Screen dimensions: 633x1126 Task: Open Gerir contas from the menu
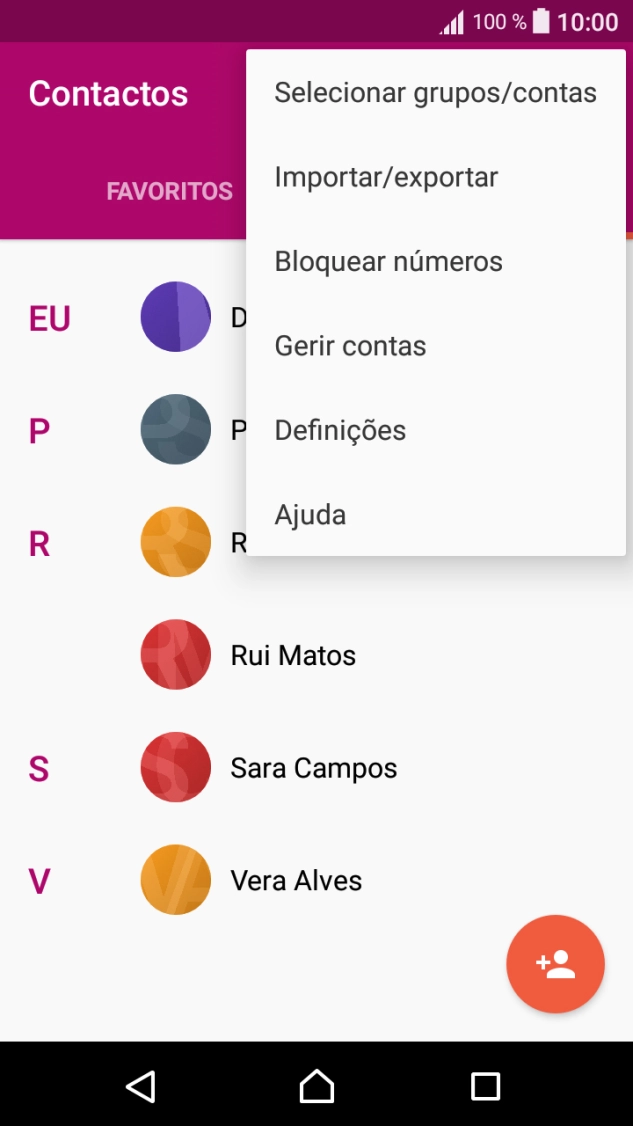click(350, 345)
